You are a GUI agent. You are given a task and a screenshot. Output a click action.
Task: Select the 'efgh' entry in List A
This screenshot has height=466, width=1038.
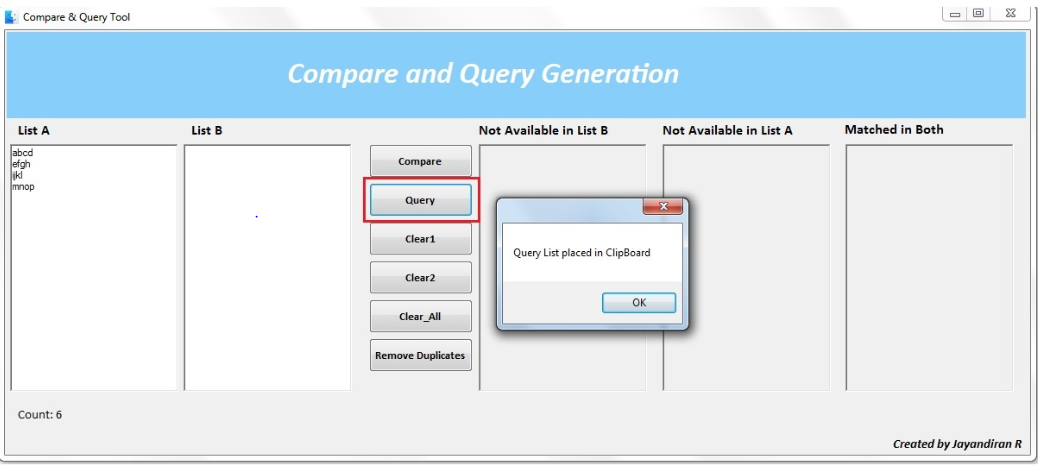(21, 164)
